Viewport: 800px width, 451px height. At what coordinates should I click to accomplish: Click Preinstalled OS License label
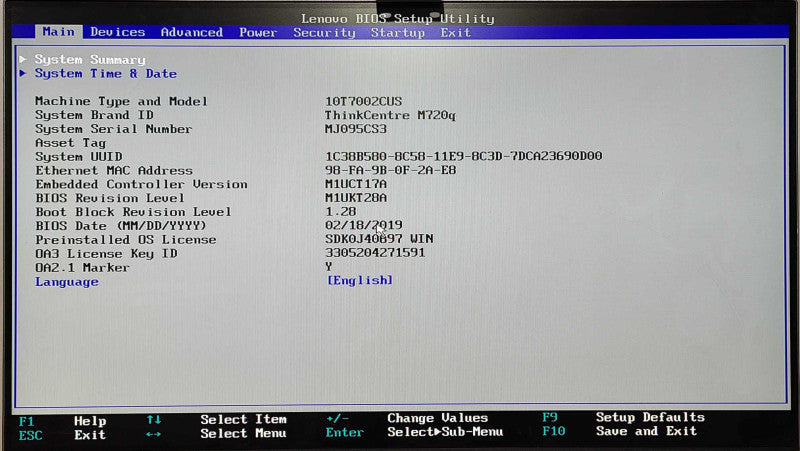126,240
